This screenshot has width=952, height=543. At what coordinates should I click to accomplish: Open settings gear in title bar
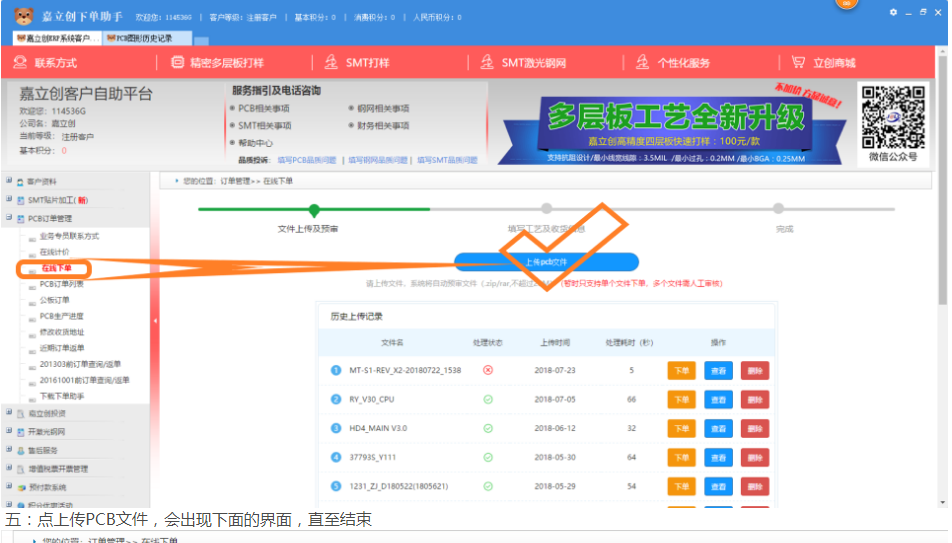coord(893,12)
